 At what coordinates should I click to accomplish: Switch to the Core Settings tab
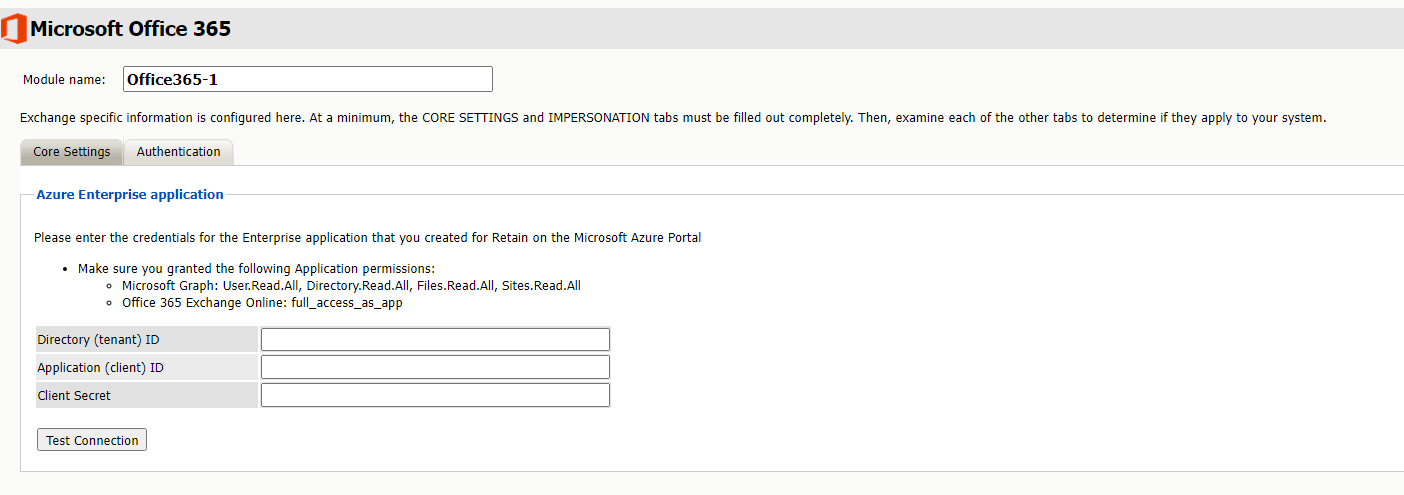(x=72, y=152)
